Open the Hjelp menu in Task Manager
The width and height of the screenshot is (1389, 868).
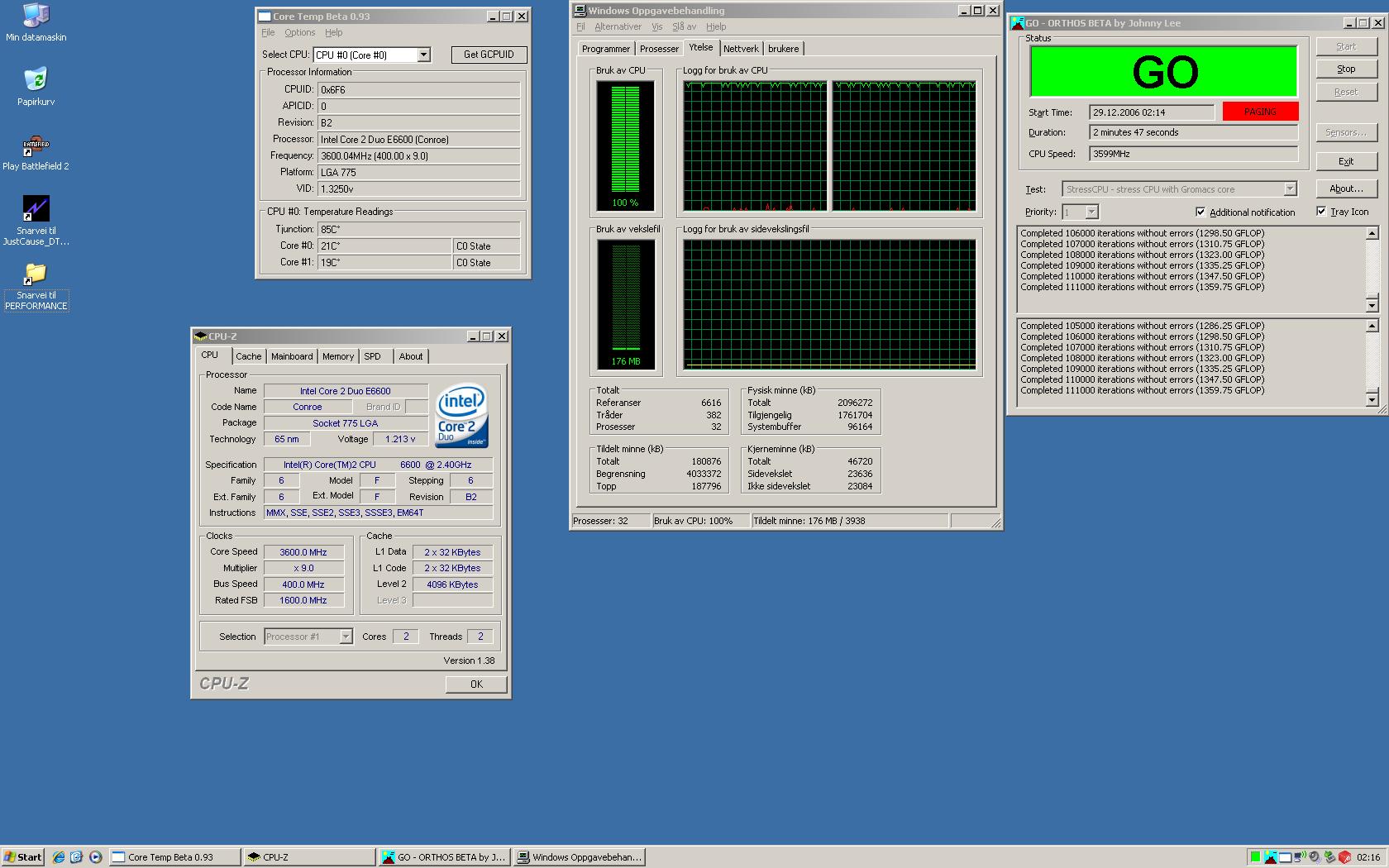tap(716, 27)
